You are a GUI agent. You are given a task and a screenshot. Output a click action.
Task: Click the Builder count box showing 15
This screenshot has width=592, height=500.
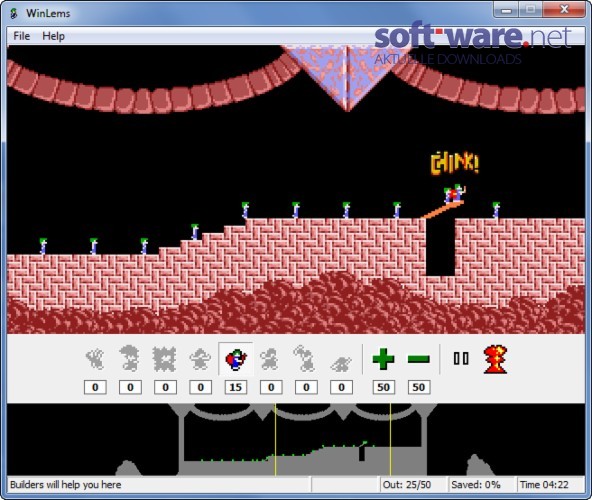coord(236,387)
